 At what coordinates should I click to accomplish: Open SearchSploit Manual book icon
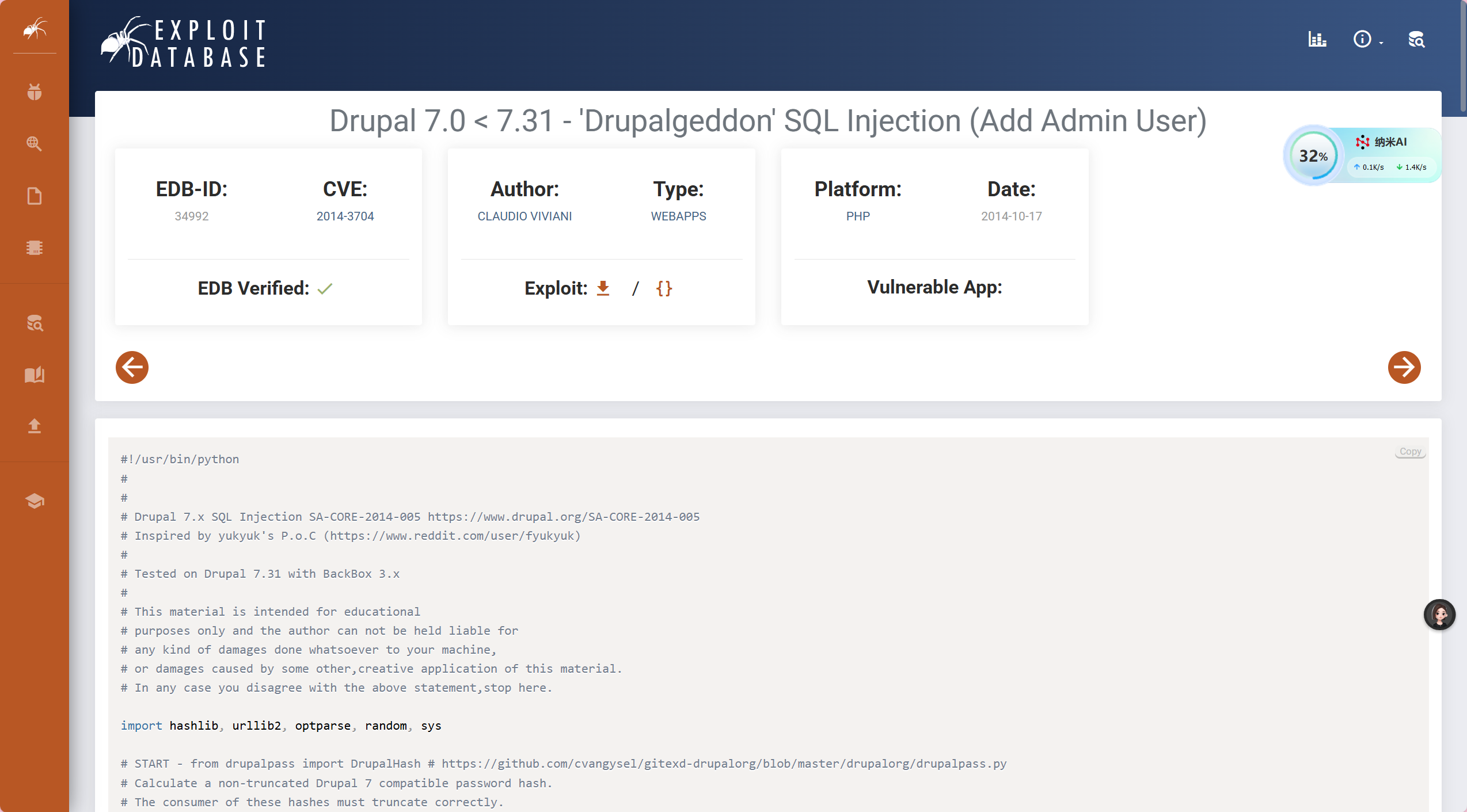35,375
